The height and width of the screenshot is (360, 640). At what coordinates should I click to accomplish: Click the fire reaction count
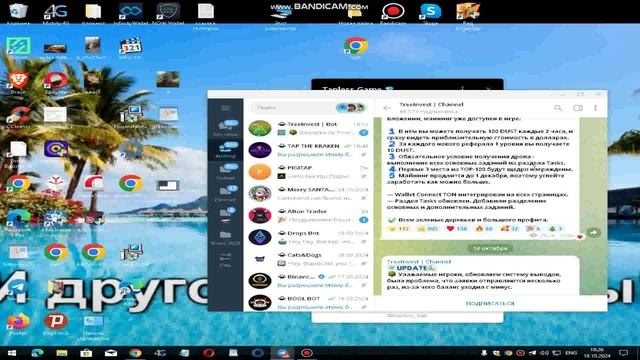pyautogui.click(x=484, y=229)
